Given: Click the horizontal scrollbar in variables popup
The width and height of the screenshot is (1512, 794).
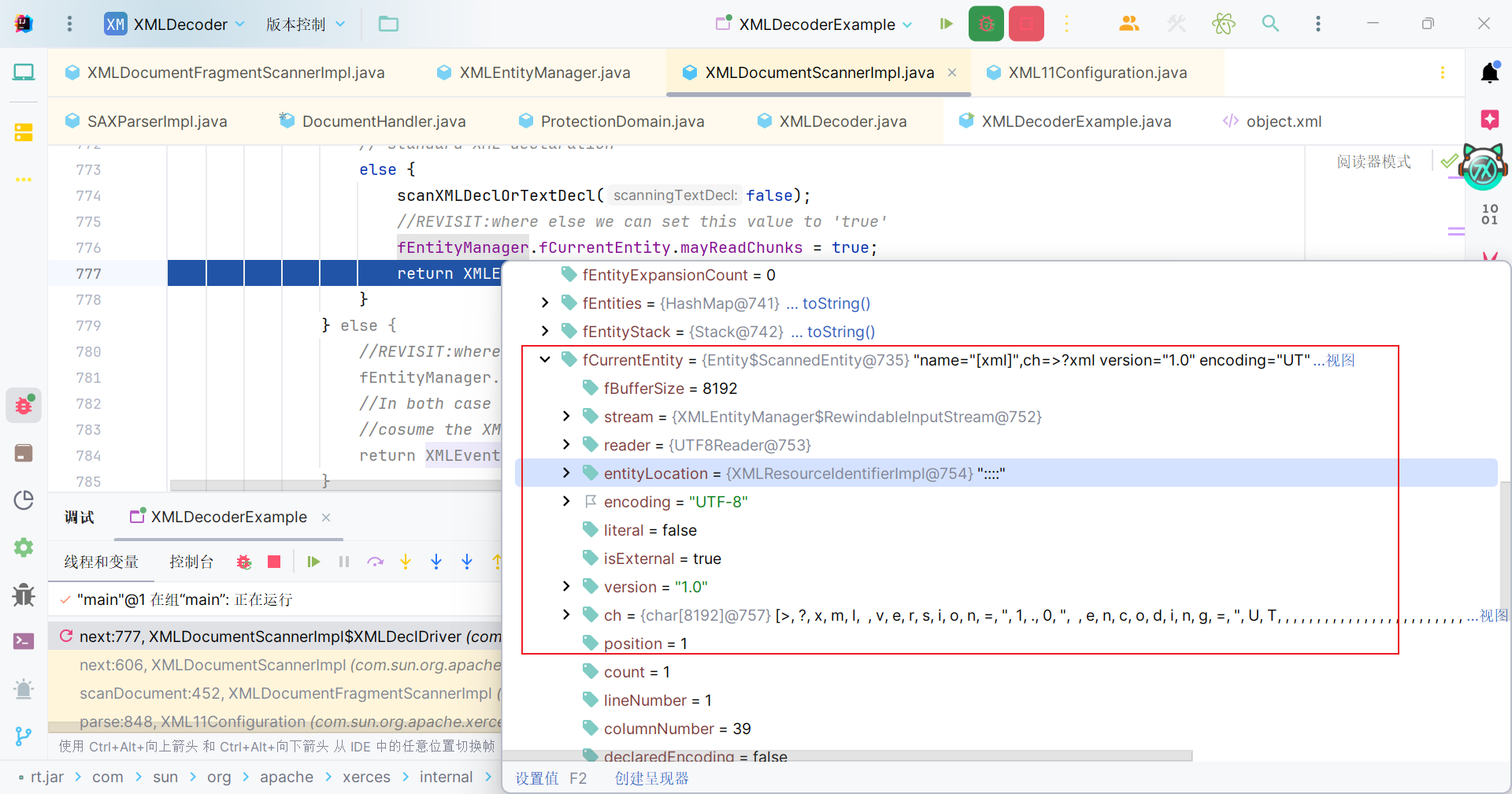Looking at the screenshot, I should [x=849, y=755].
